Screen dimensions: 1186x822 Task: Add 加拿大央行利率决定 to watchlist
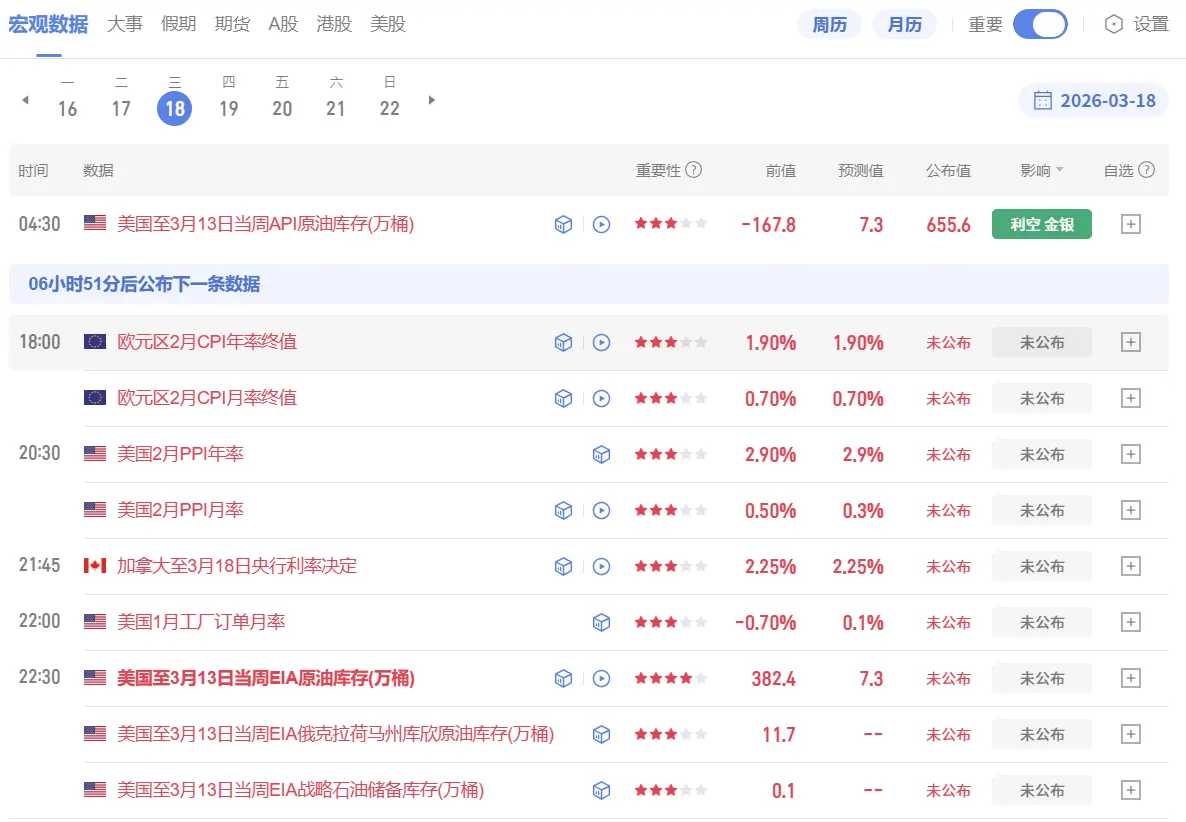pyautogui.click(x=1131, y=566)
